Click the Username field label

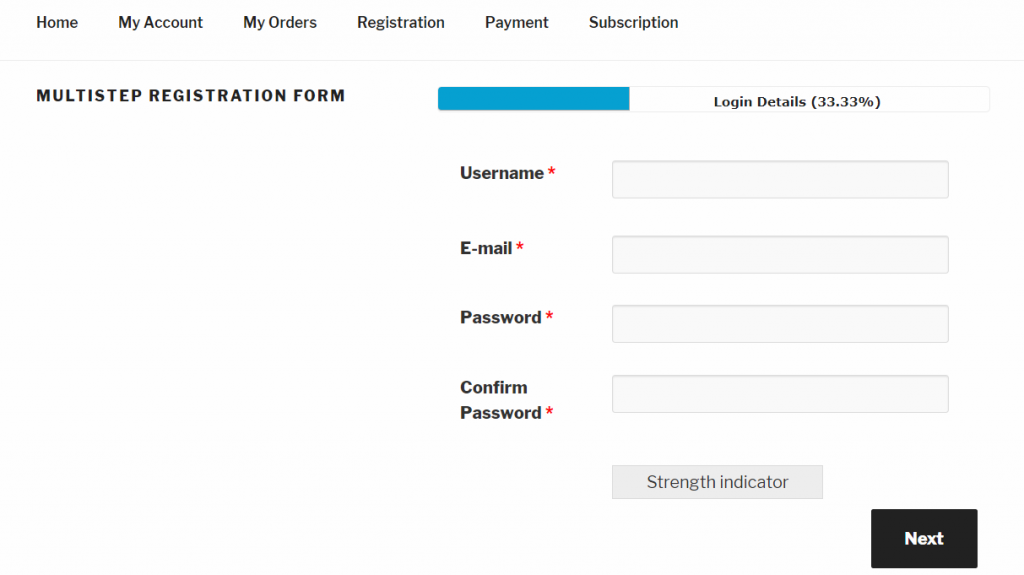click(502, 173)
